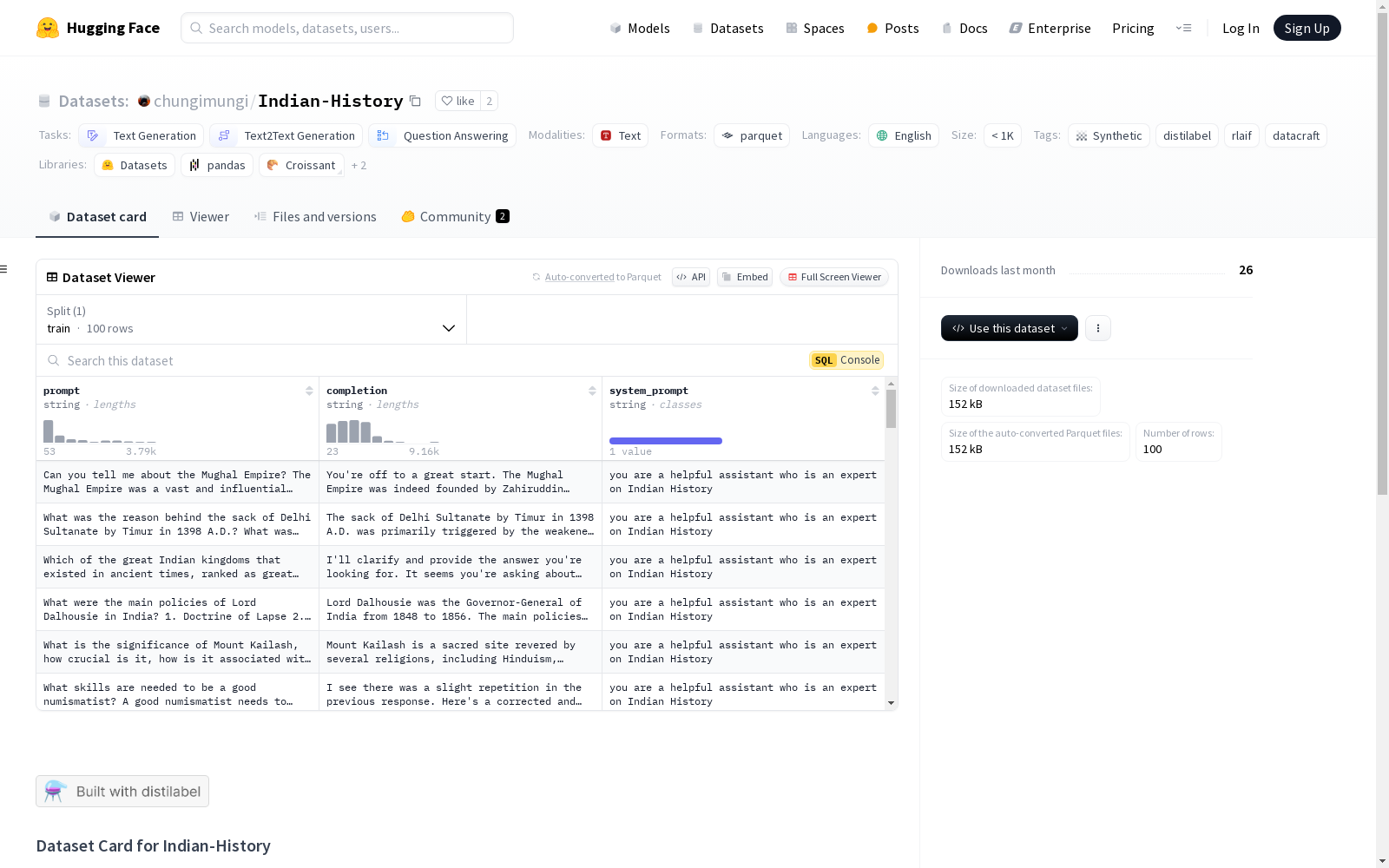This screenshot has width=1389, height=868.
Task: Select the Mughal Empire prompt cell
Action: click(x=177, y=482)
